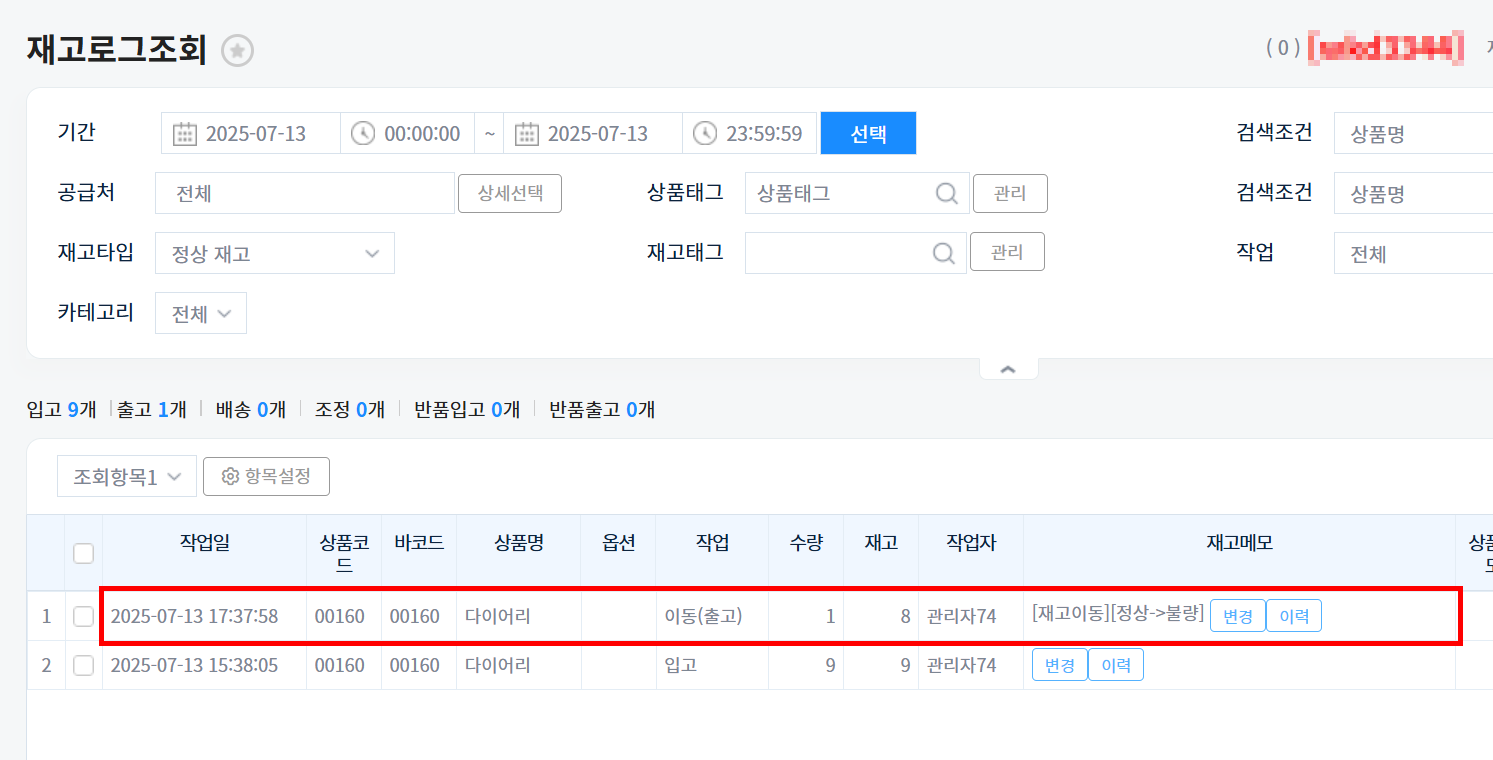Click the 재고태그 search magnifier icon
1493x760 pixels.
click(x=943, y=253)
